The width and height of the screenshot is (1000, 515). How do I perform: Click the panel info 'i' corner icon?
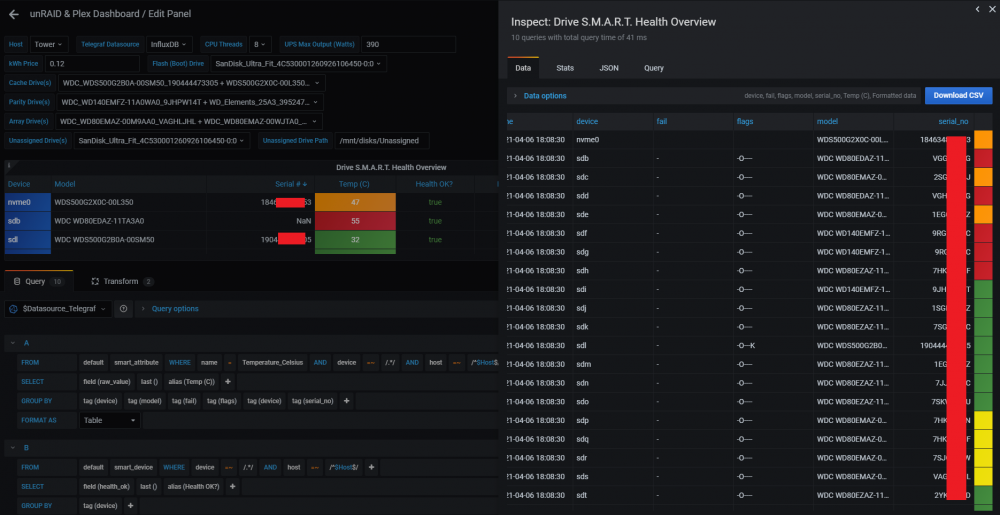(x=8, y=166)
